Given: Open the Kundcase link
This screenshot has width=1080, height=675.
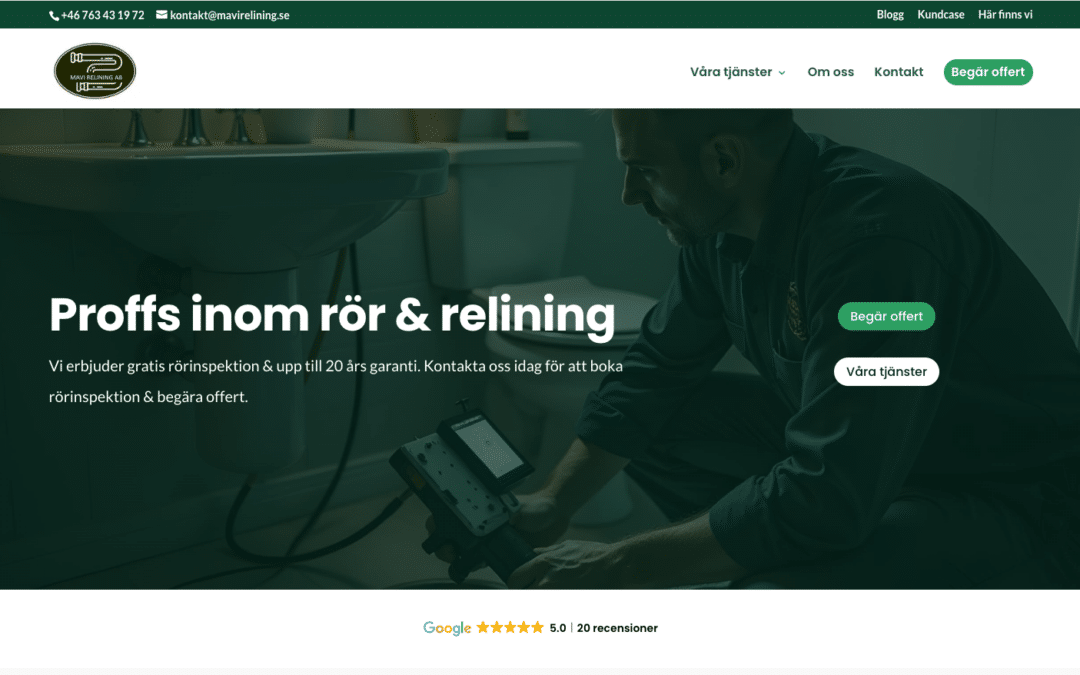Looking at the screenshot, I should click(940, 14).
